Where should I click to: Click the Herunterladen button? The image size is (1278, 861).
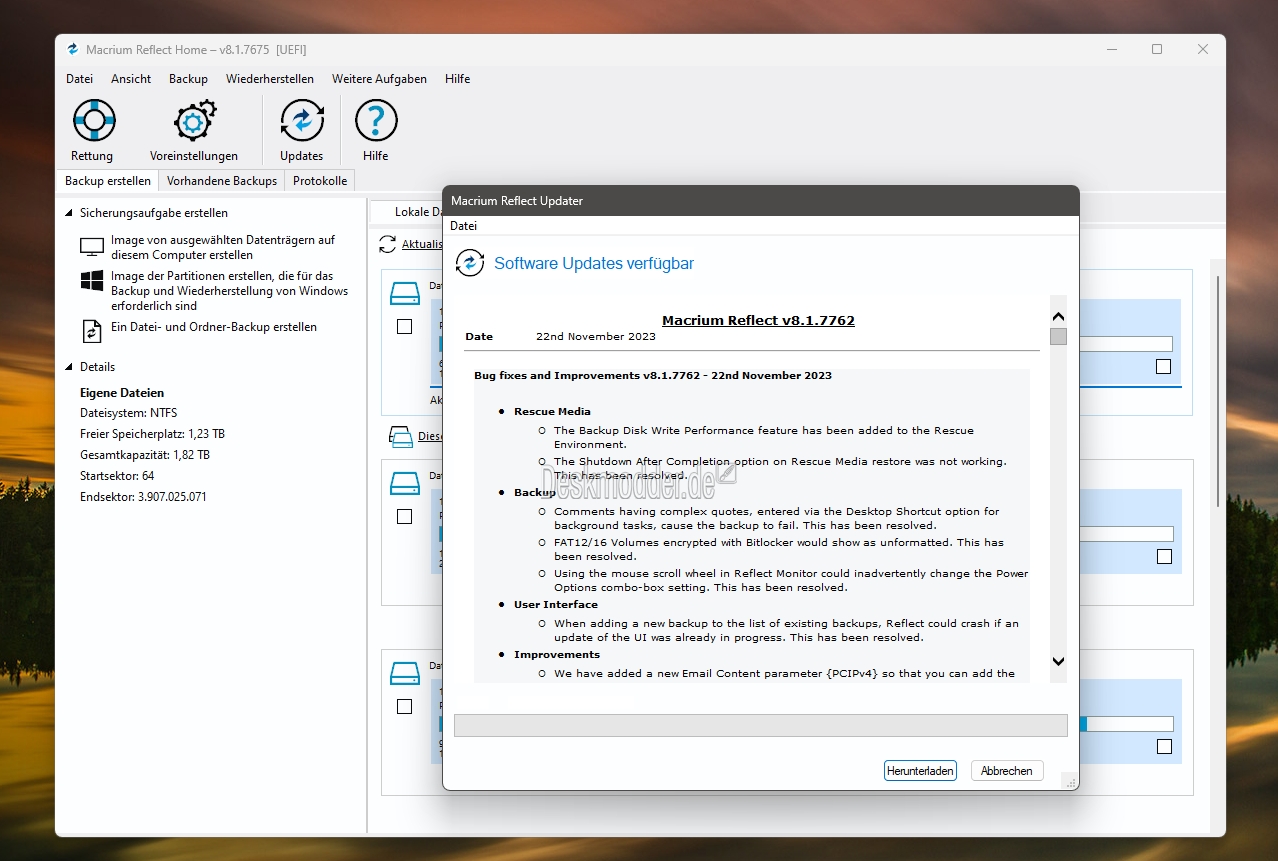(920, 771)
